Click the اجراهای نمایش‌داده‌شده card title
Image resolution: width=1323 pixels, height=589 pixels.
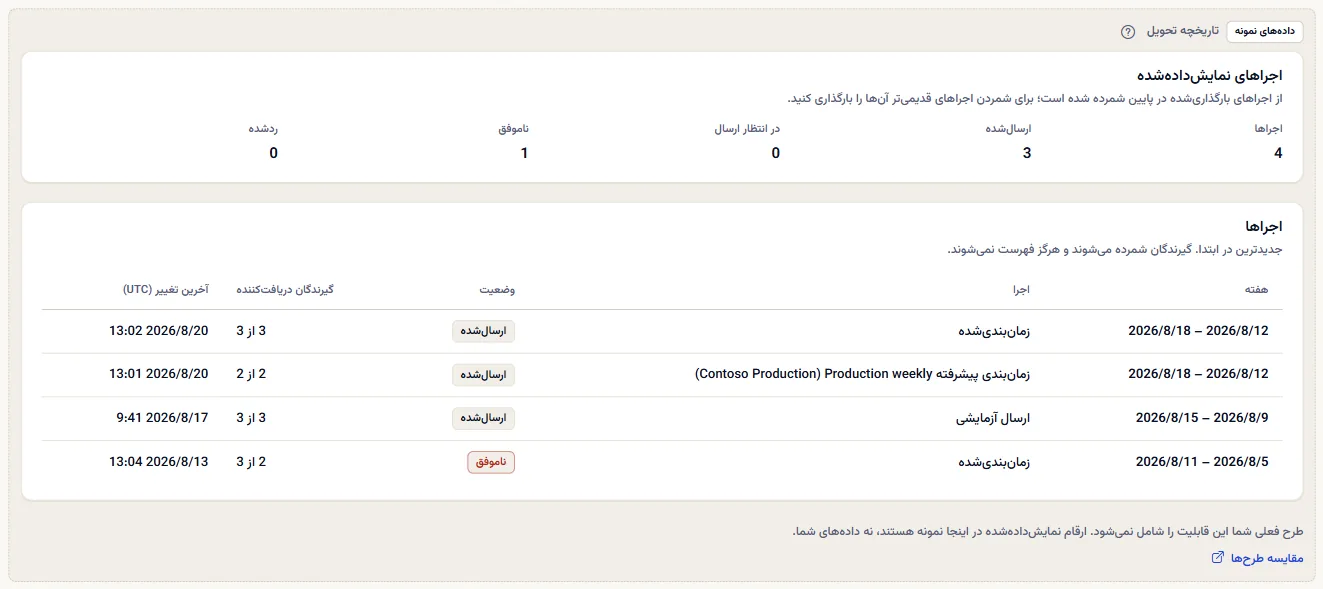click(1209, 75)
